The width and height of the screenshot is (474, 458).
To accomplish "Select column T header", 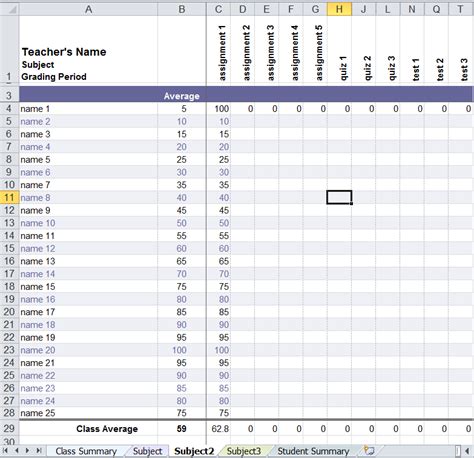I will pyautogui.click(x=461, y=9).
